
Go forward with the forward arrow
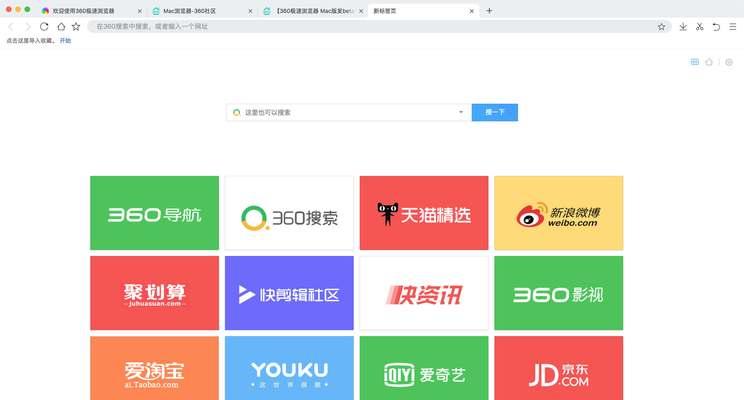click(x=28, y=27)
